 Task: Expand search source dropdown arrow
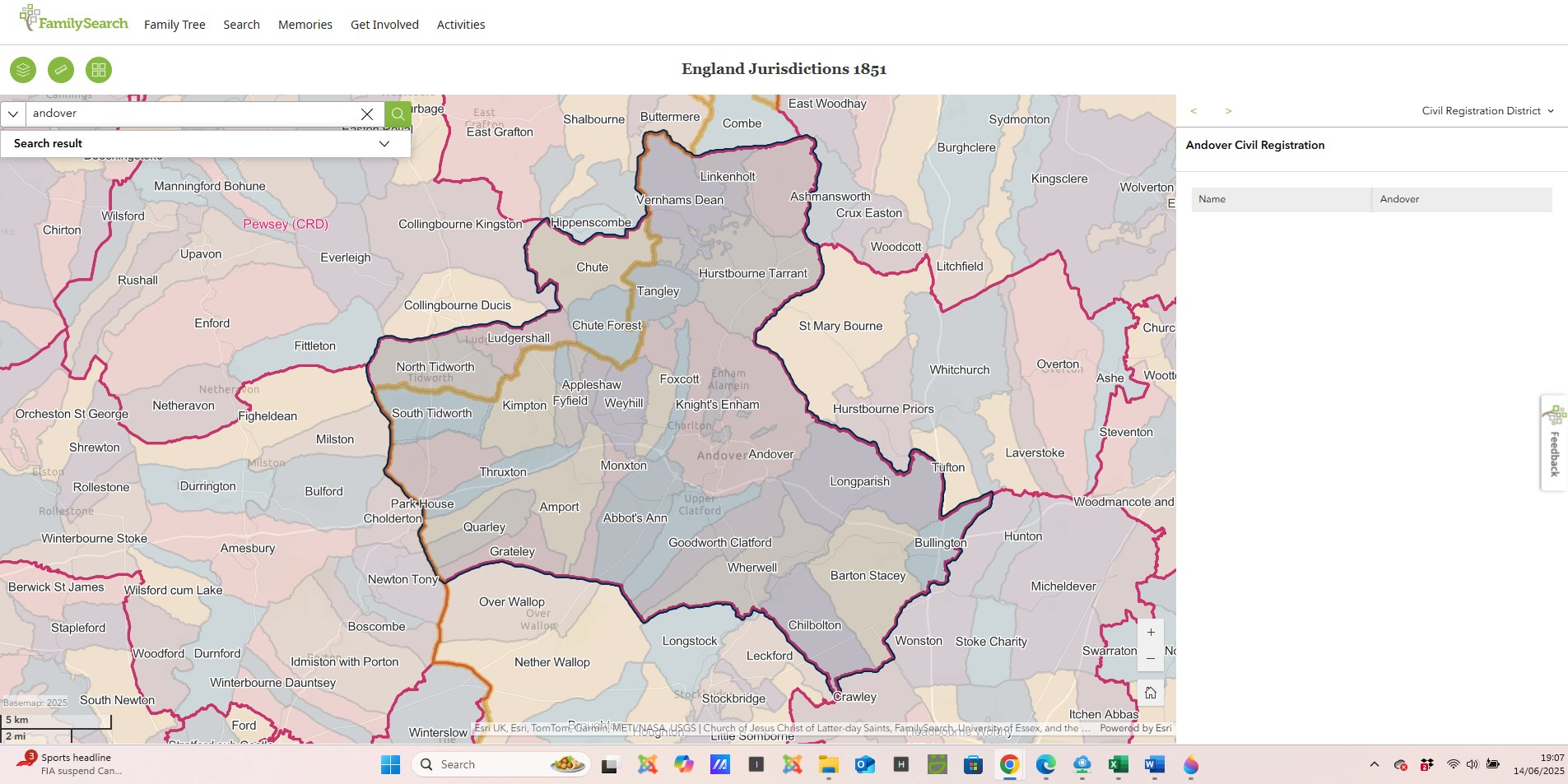point(13,114)
